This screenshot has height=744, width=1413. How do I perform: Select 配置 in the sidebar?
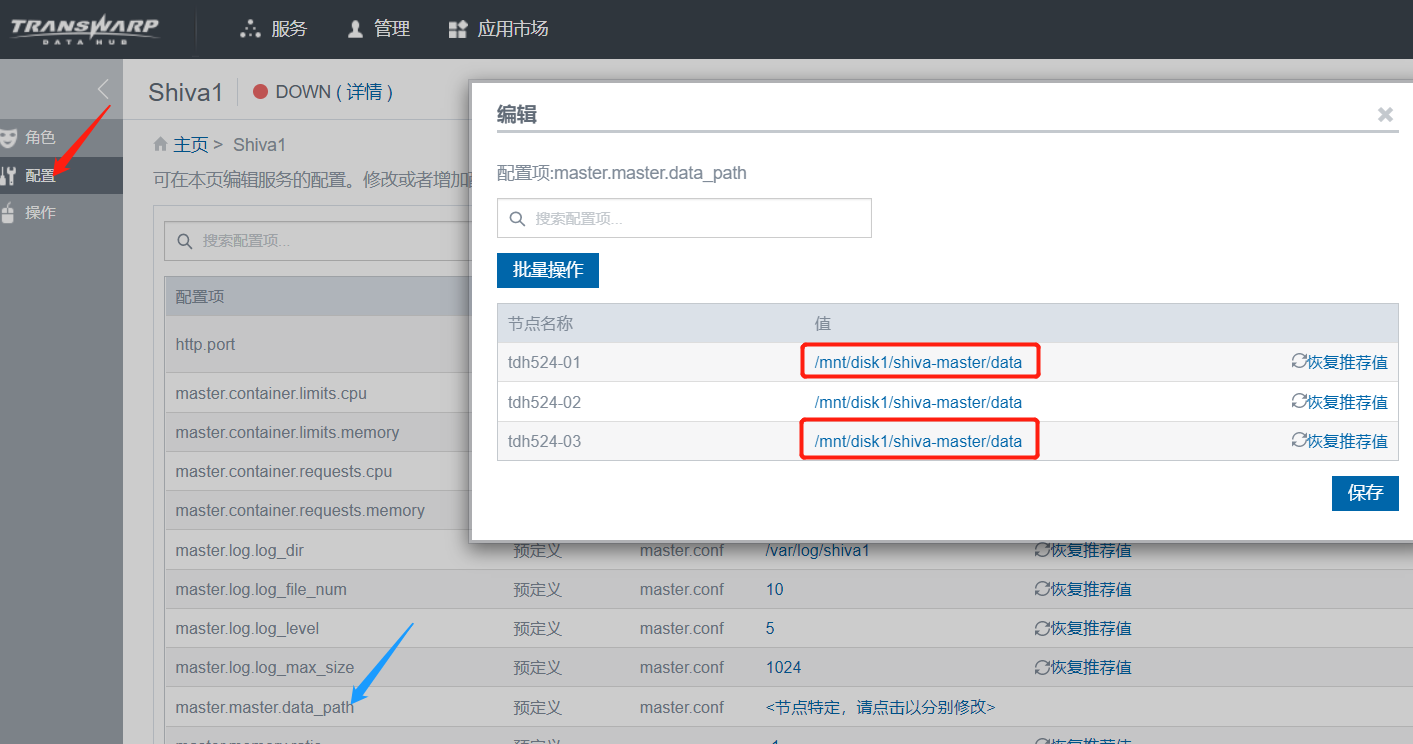(40, 176)
